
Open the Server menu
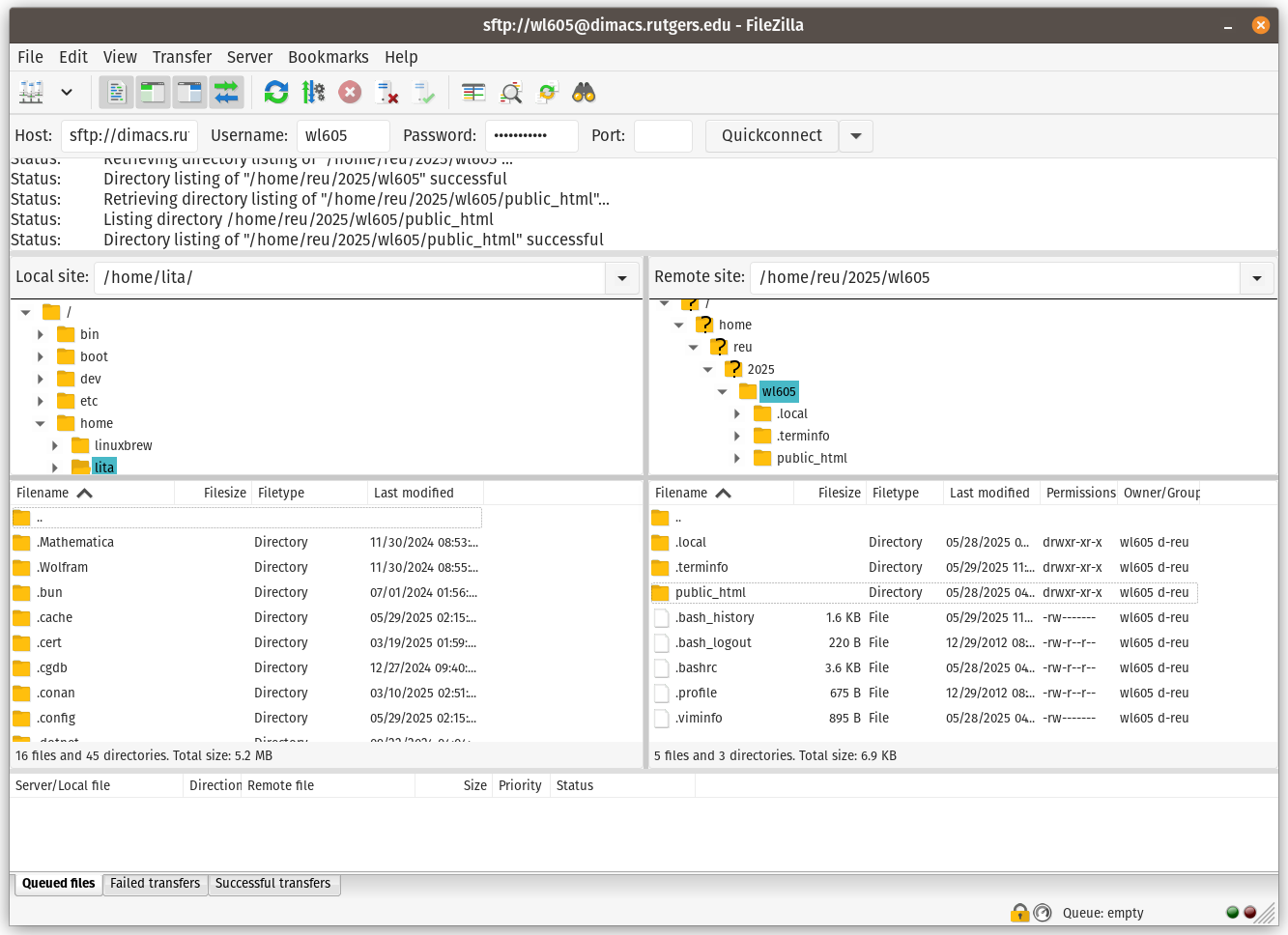tap(249, 57)
